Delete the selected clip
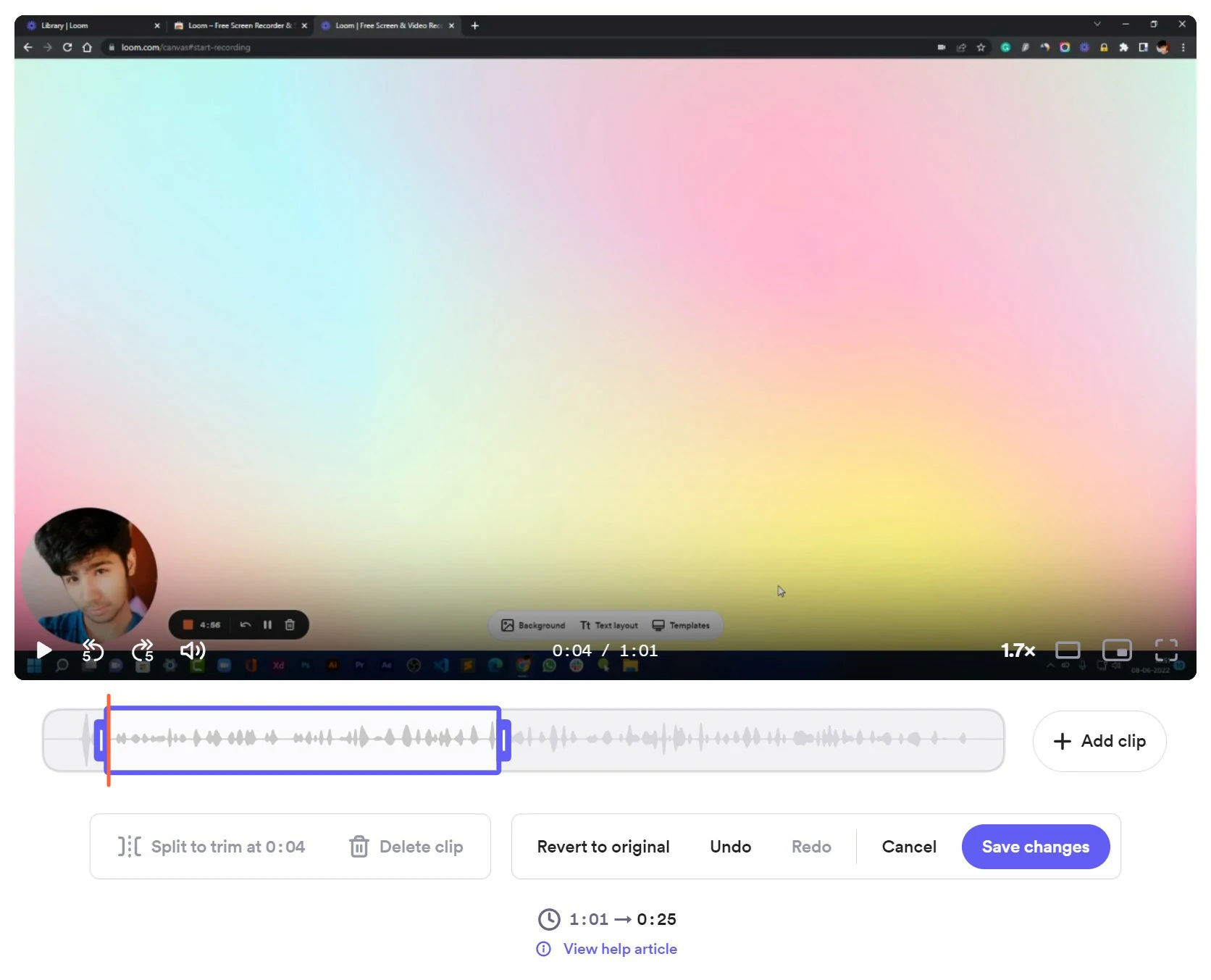The image size is (1211, 980). [x=406, y=847]
